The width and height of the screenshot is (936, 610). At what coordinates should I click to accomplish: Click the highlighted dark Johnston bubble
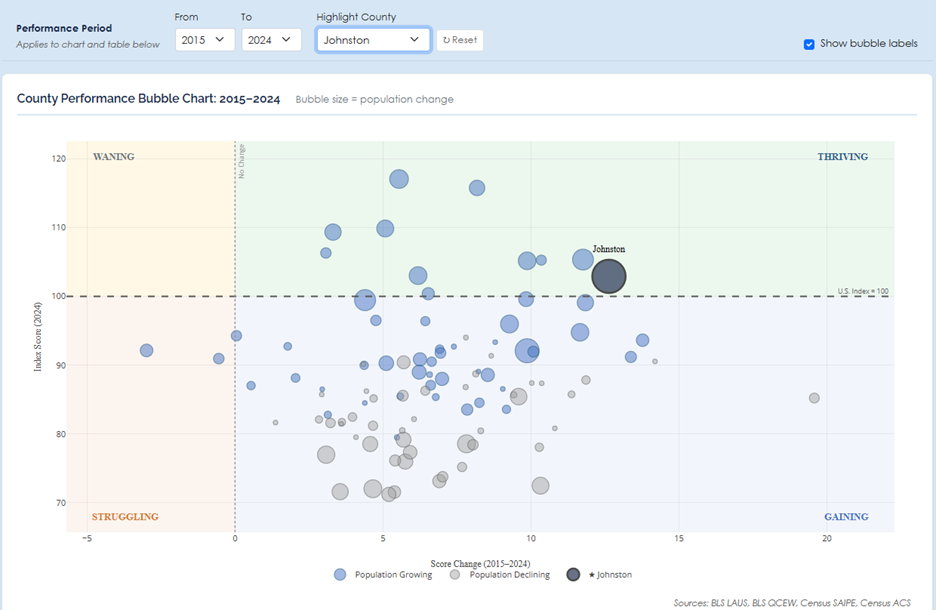click(x=609, y=276)
